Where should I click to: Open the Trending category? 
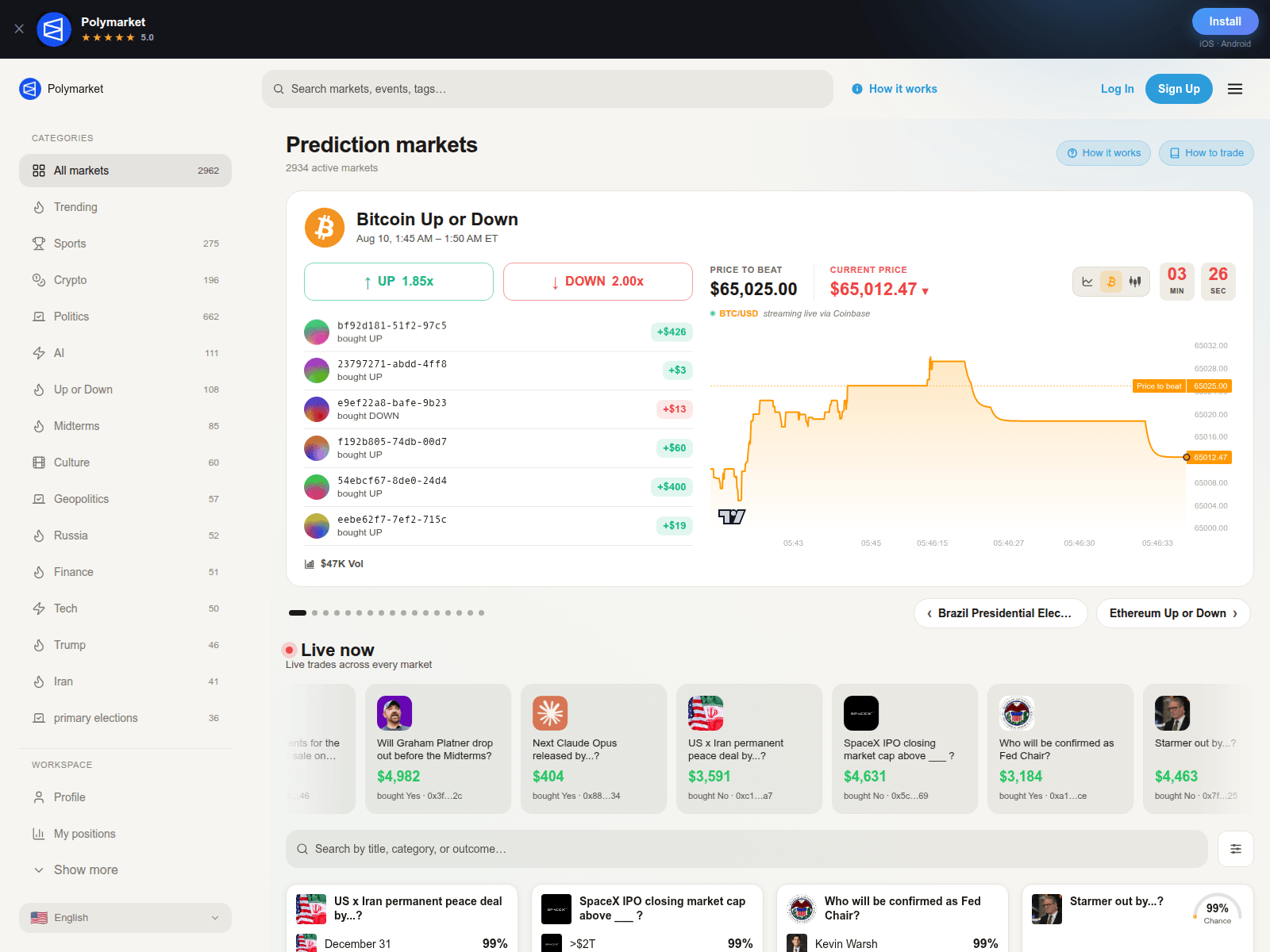125,207
